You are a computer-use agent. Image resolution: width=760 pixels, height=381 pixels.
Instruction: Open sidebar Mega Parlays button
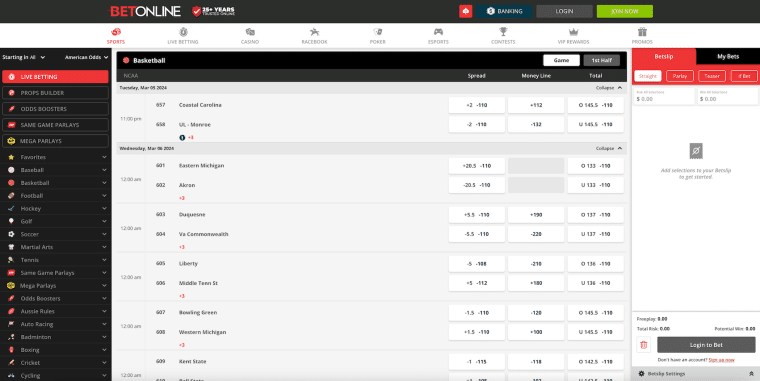(x=55, y=141)
